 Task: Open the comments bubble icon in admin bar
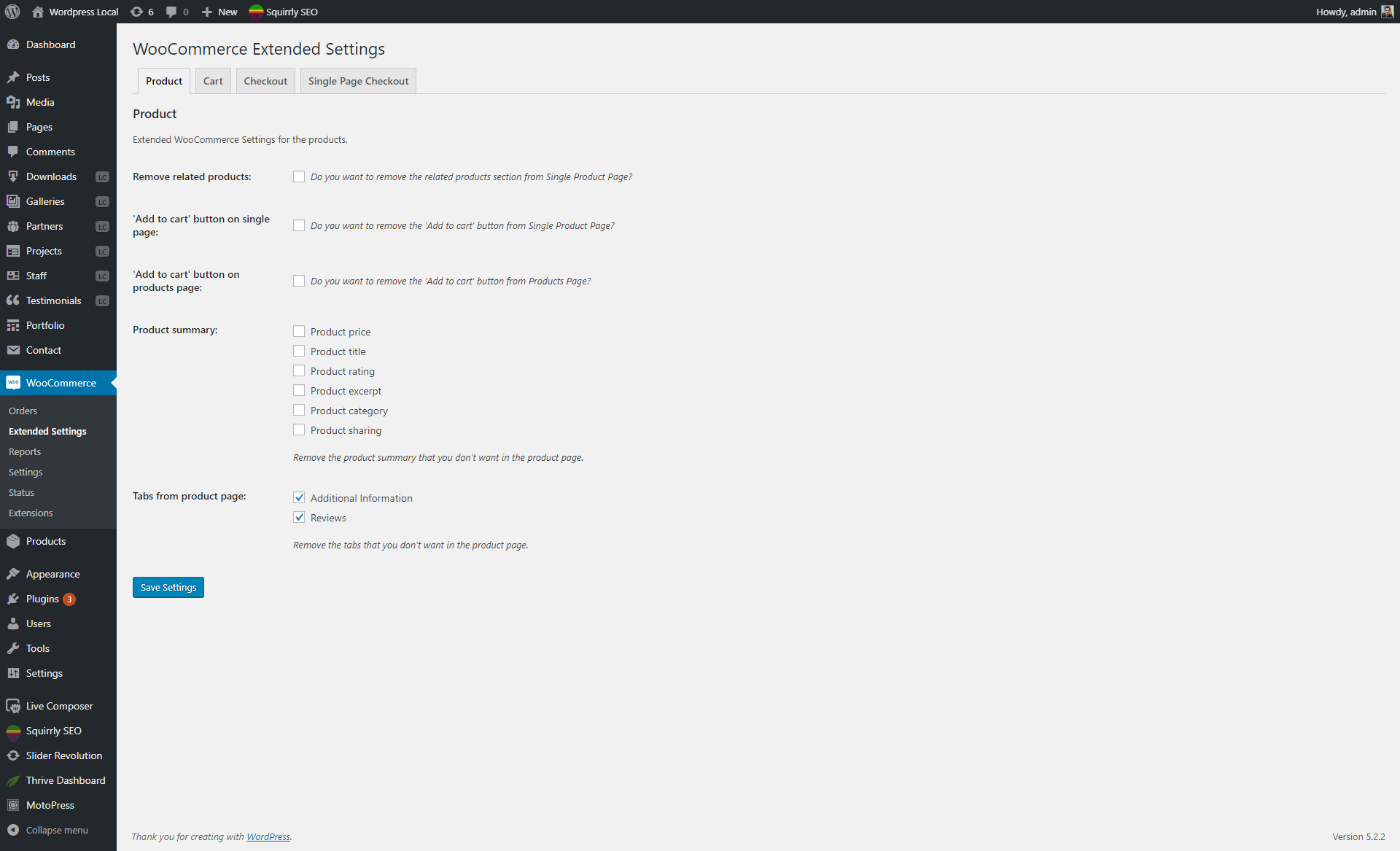point(171,12)
